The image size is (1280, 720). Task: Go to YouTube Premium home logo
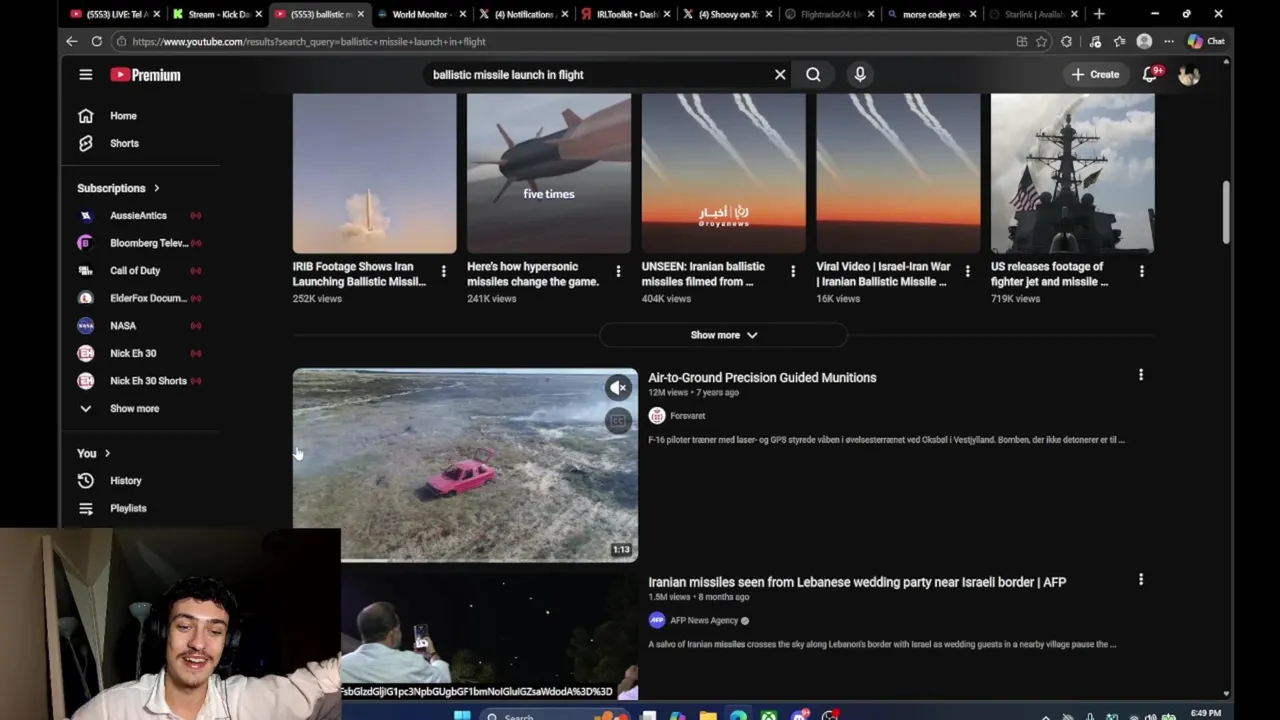[146, 75]
